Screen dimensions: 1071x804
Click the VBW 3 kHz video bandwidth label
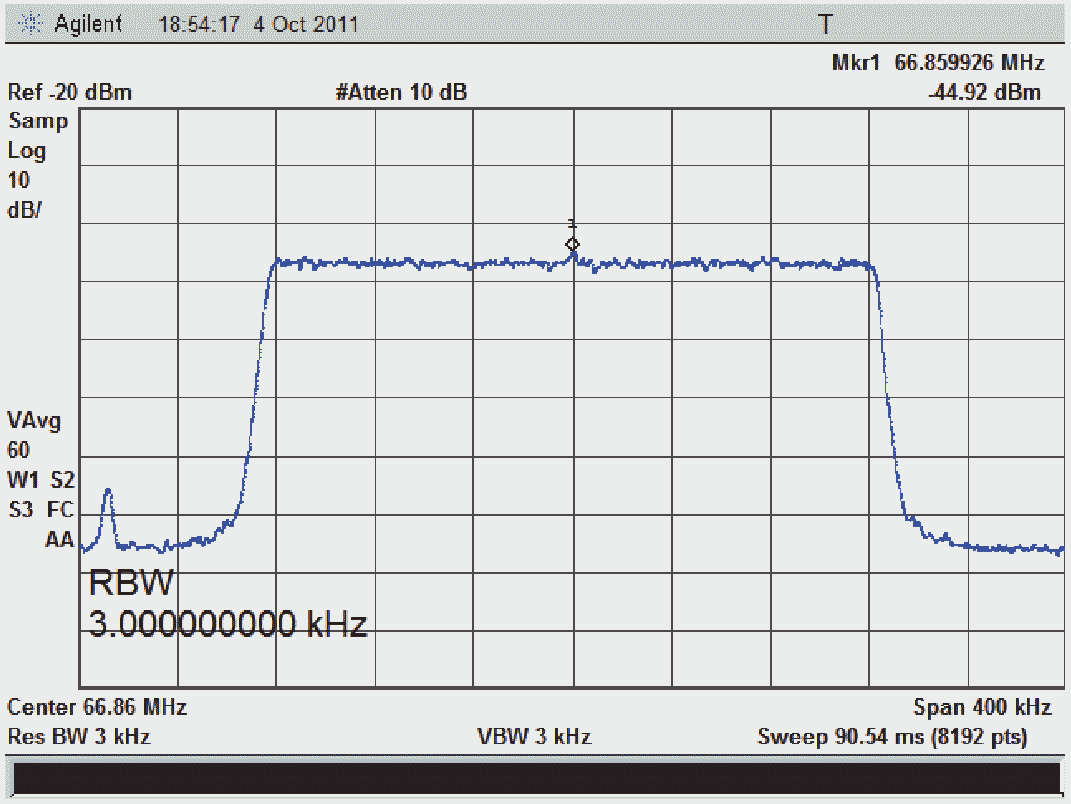pyautogui.click(x=535, y=737)
